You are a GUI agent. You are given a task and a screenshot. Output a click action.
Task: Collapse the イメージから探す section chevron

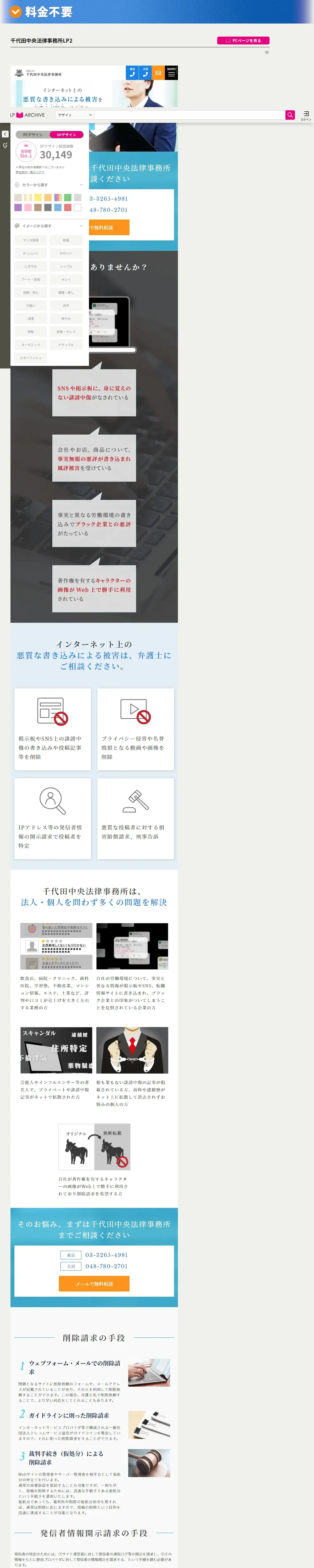[x=81, y=226]
